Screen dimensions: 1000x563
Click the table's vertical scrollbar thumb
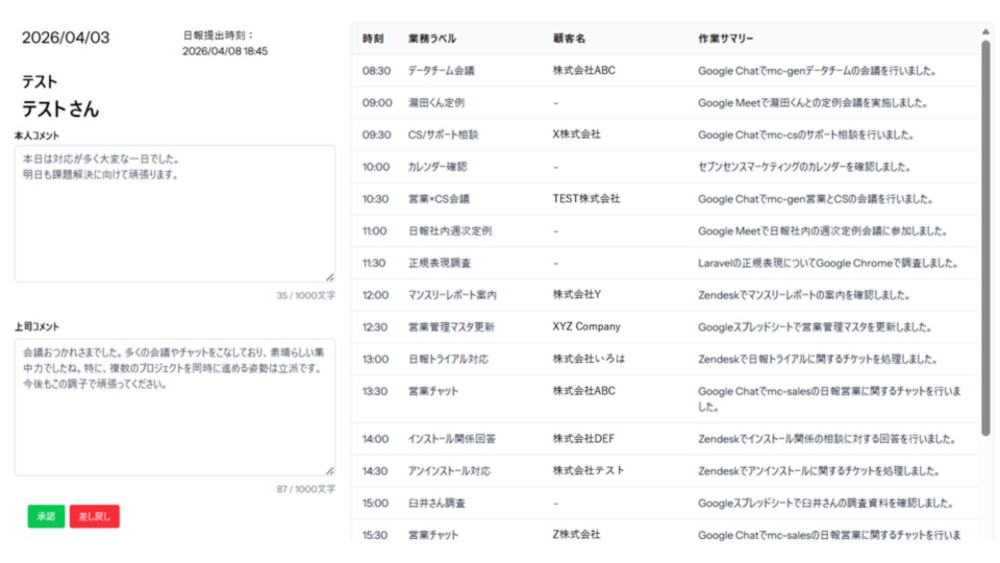click(x=986, y=238)
